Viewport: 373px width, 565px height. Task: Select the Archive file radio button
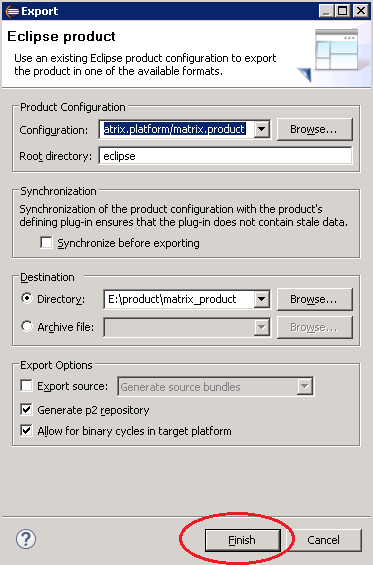click(27, 326)
